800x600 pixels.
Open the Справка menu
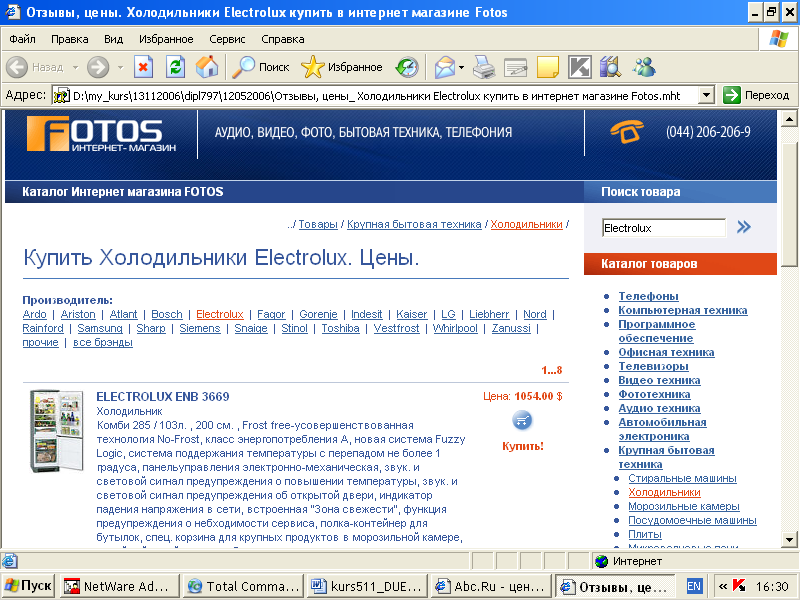(x=283, y=39)
